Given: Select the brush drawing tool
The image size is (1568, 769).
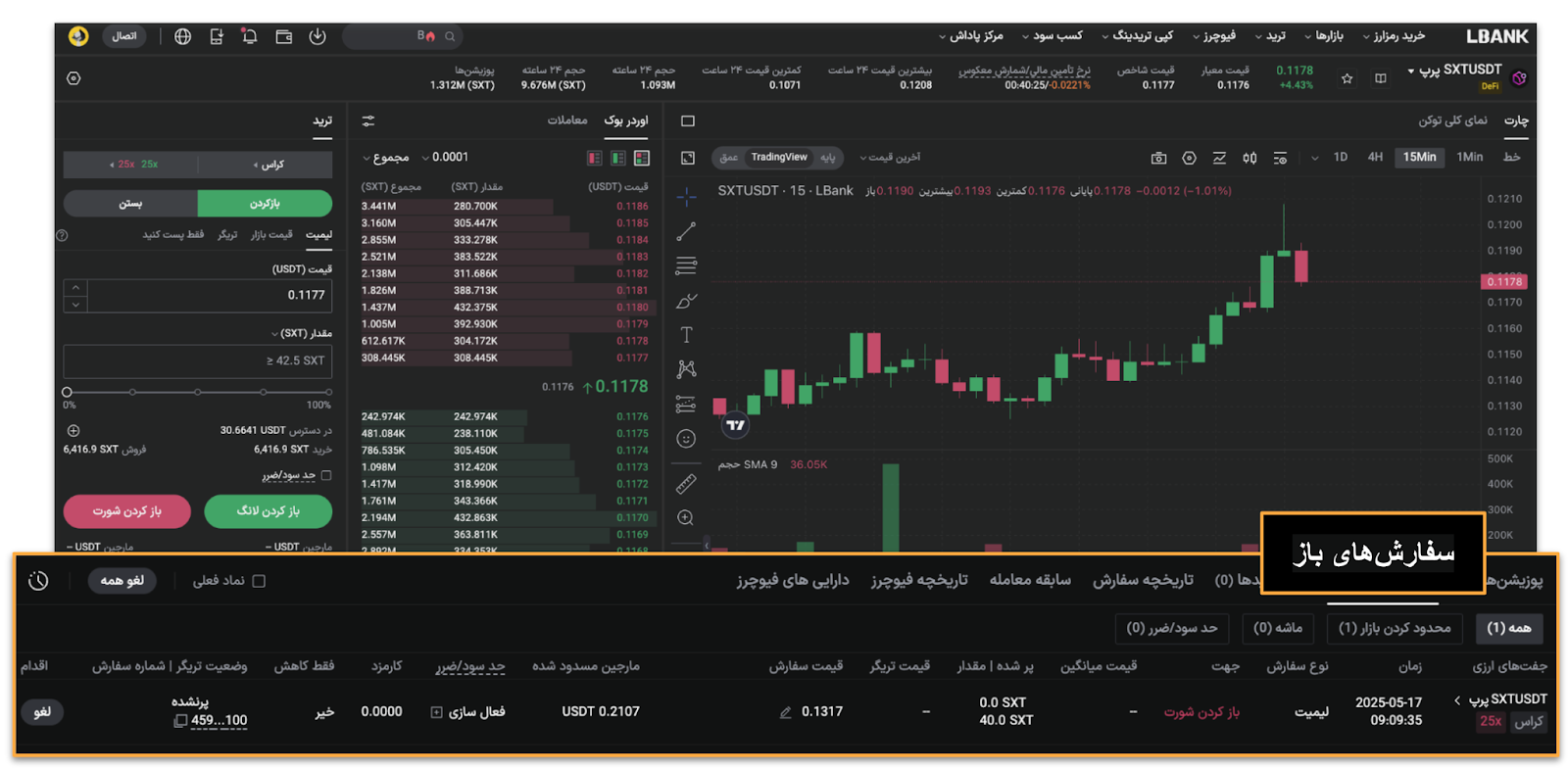Looking at the screenshot, I should point(686,301).
